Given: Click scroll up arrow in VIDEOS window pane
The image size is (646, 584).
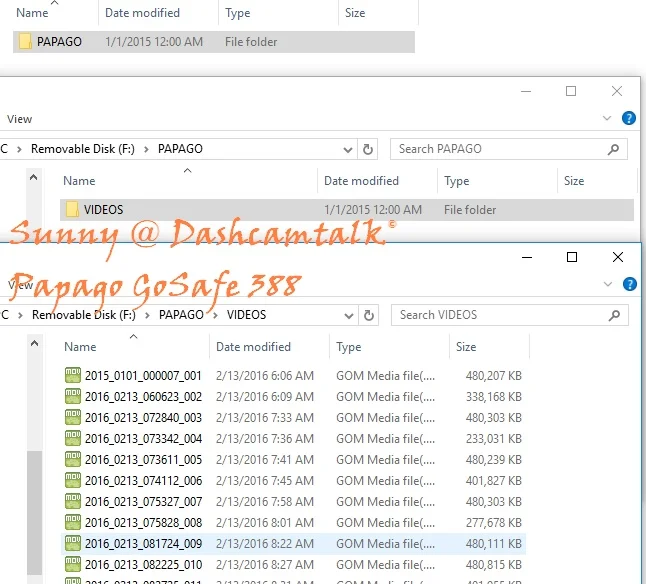Looking at the screenshot, I should pyautogui.click(x=35, y=343).
